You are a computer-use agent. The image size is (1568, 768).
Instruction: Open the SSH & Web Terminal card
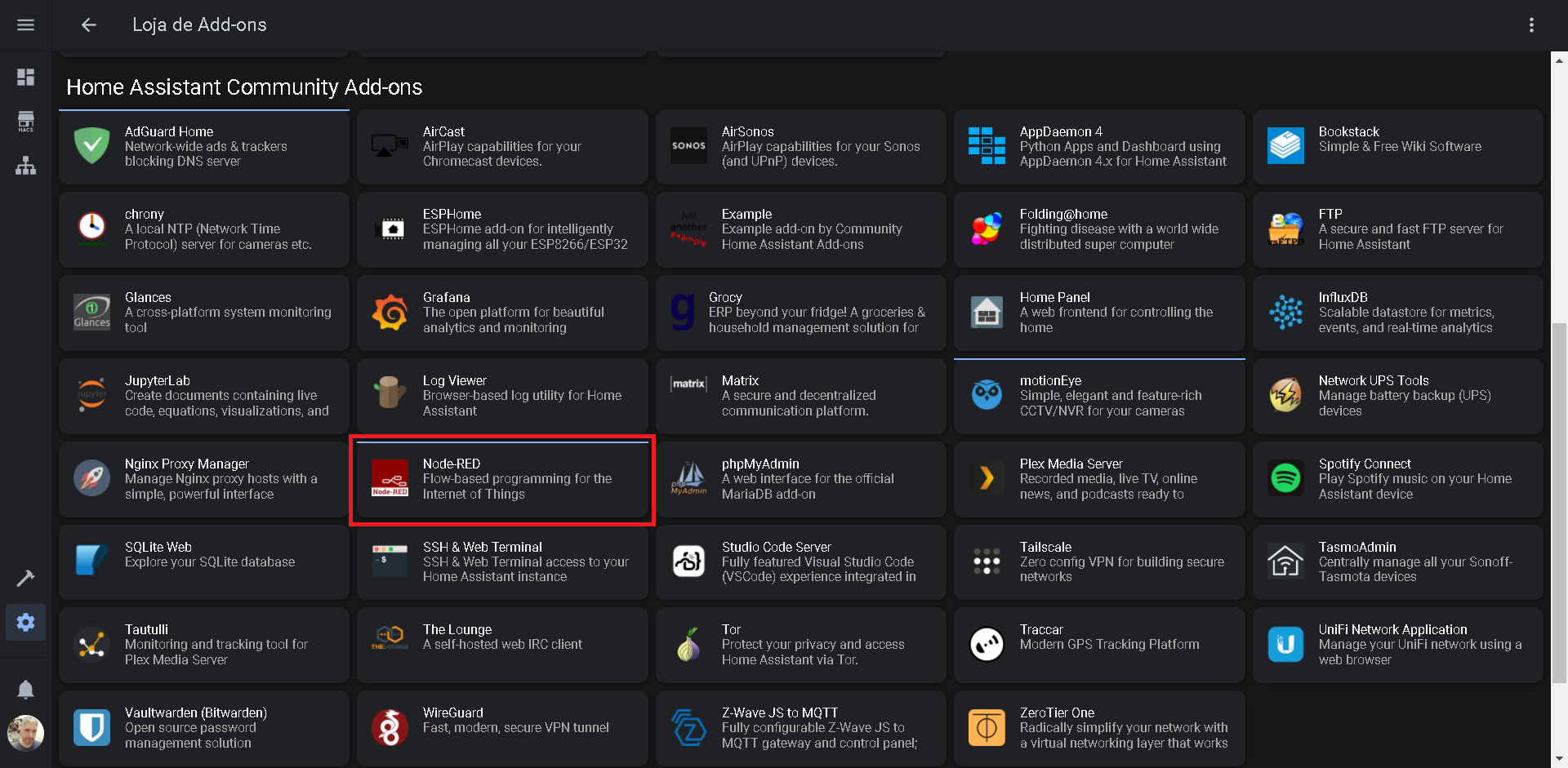[x=502, y=562]
